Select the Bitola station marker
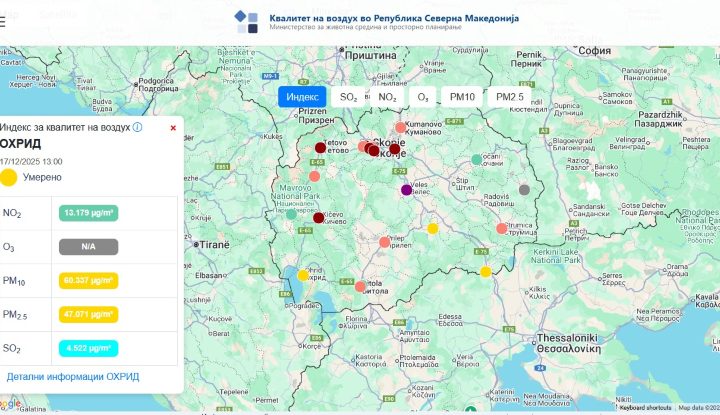The width and height of the screenshot is (720, 415). tap(360, 286)
